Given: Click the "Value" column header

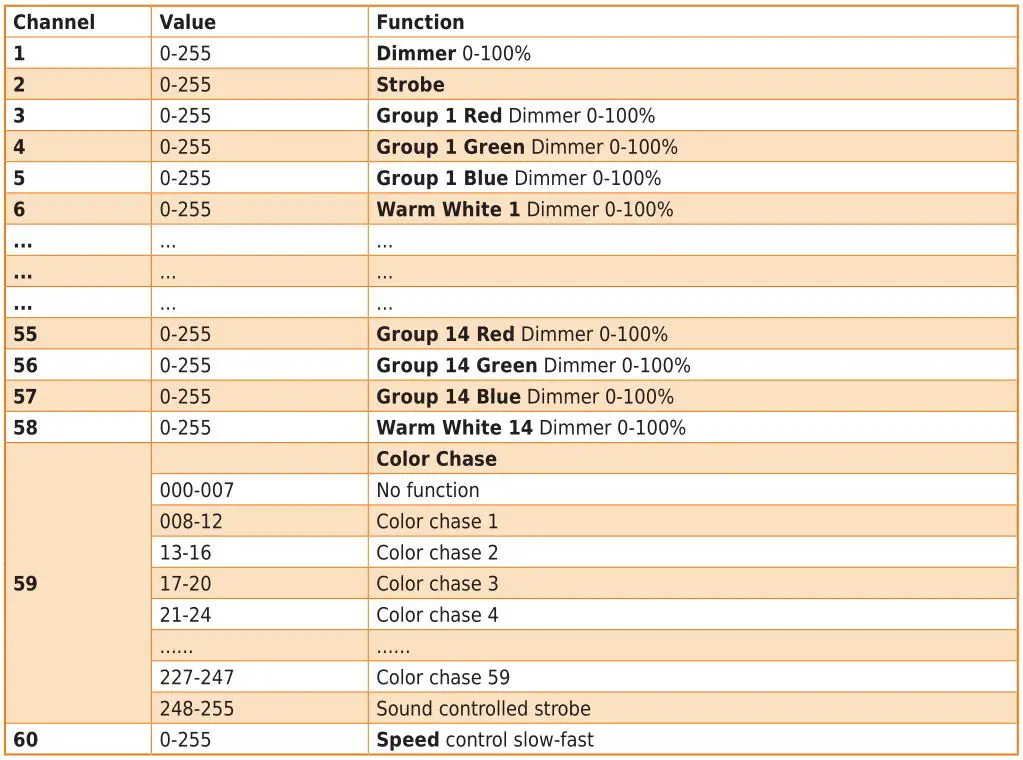Looking at the screenshot, I should coord(188,22).
